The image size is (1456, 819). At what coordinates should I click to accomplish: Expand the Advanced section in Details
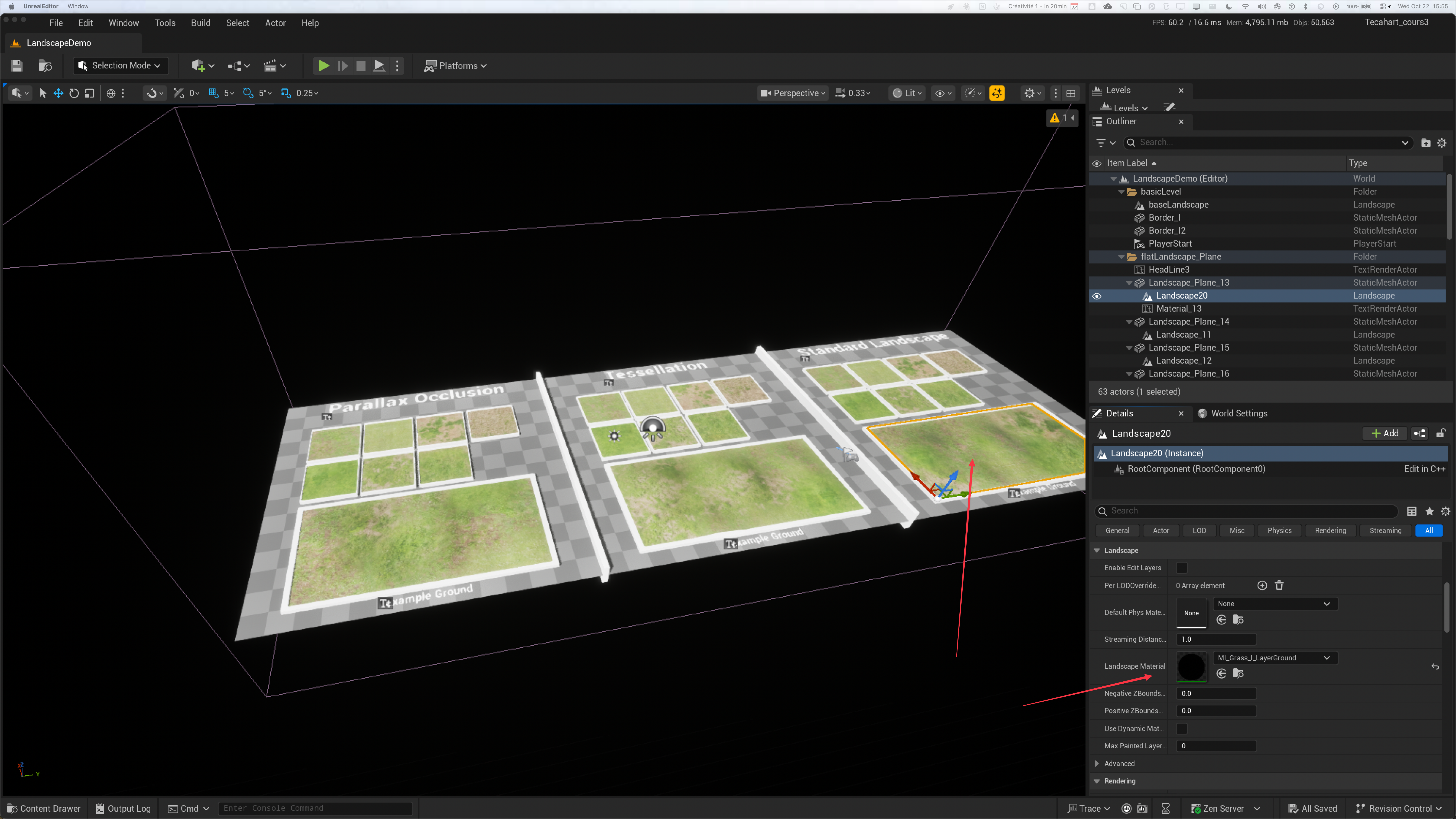(x=1097, y=764)
